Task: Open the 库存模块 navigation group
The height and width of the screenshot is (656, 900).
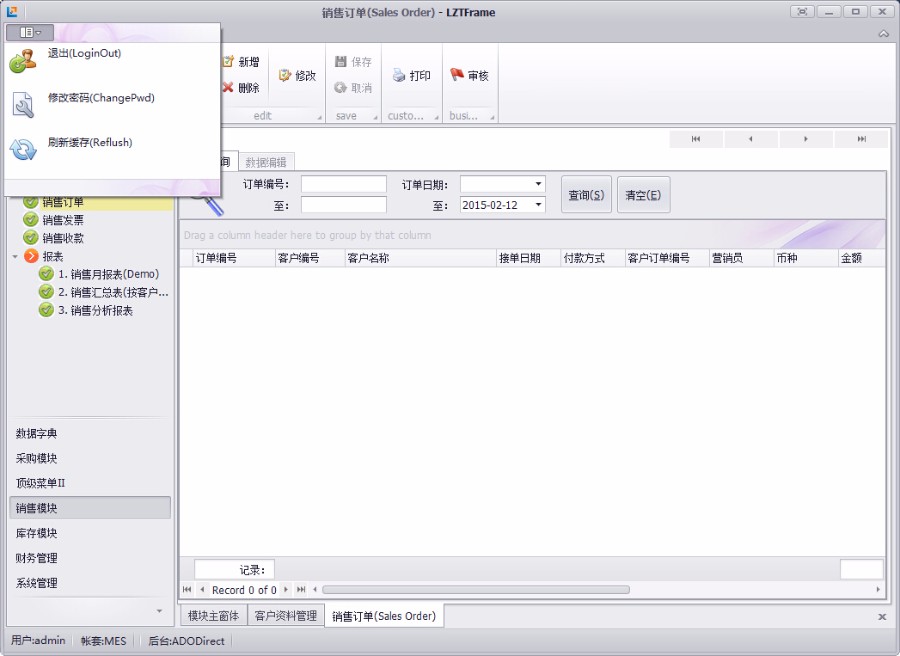Action: pyautogui.click(x=90, y=533)
